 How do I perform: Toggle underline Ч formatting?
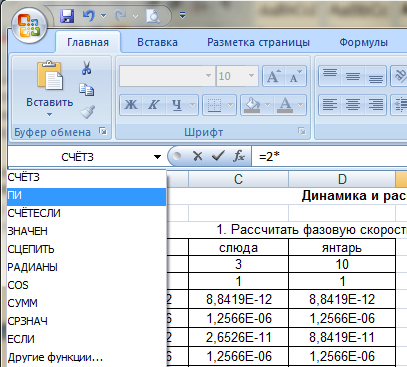(177, 105)
